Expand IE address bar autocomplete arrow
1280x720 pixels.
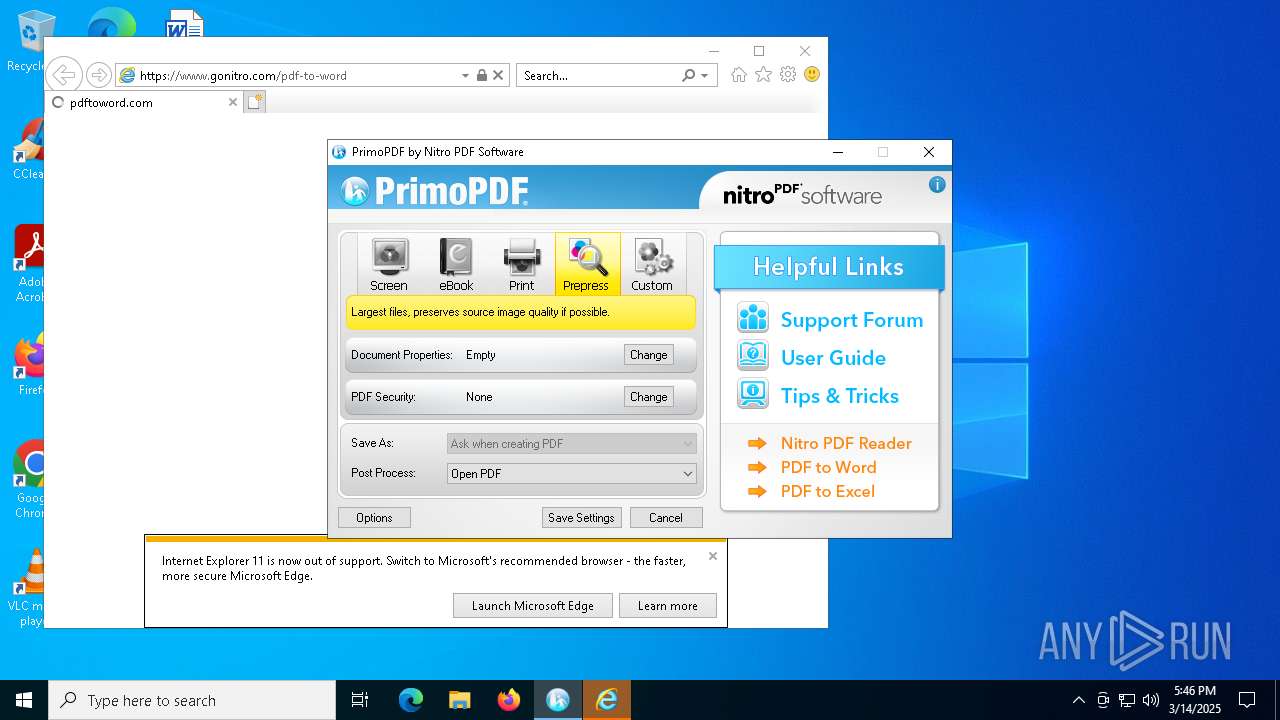pyautogui.click(x=465, y=75)
